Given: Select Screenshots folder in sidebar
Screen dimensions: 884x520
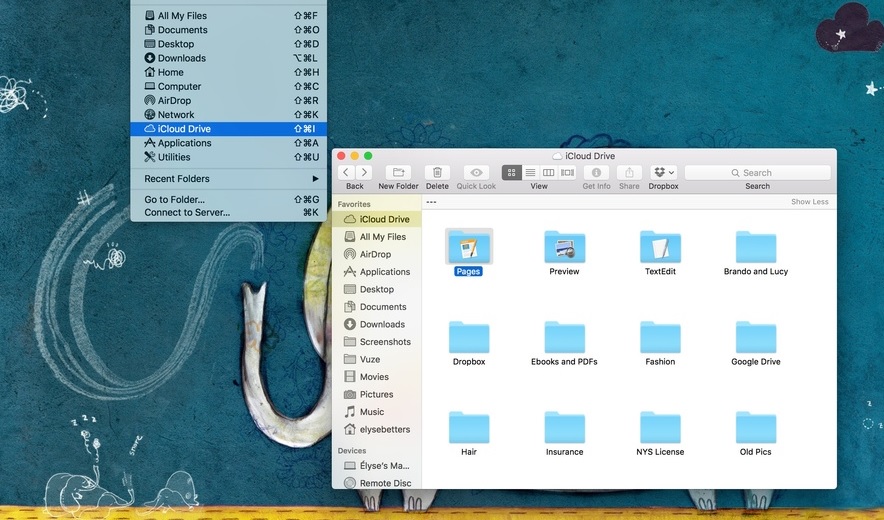Looking at the screenshot, I should (377, 342).
